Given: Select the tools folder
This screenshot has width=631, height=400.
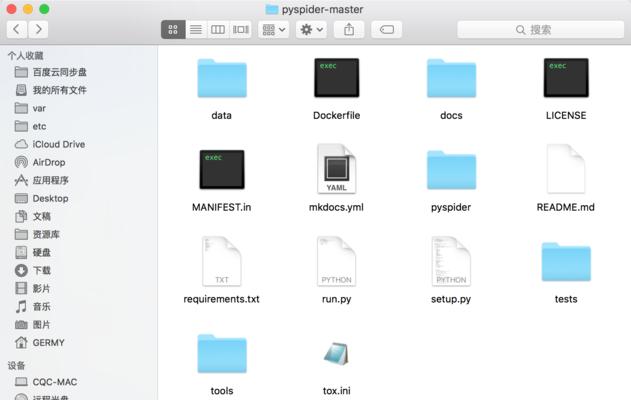Looking at the screenshot, I should point(222,353).
